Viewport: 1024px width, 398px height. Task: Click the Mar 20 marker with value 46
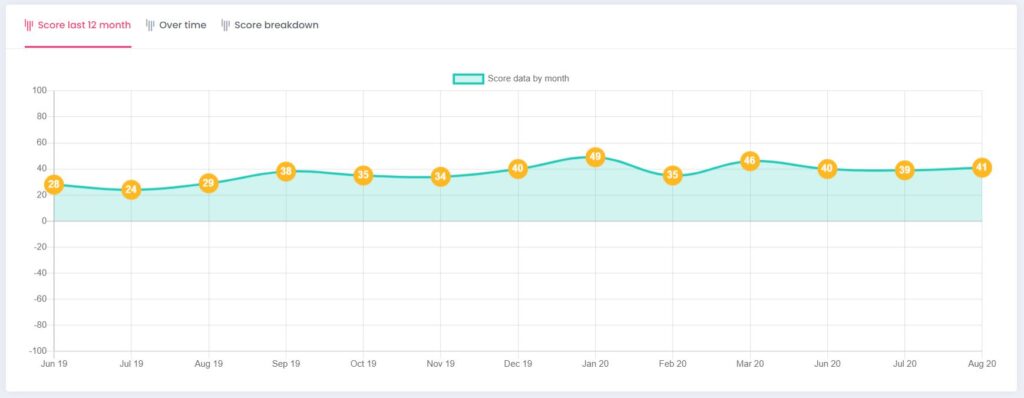pyautogui.click(x=750, y=161)
